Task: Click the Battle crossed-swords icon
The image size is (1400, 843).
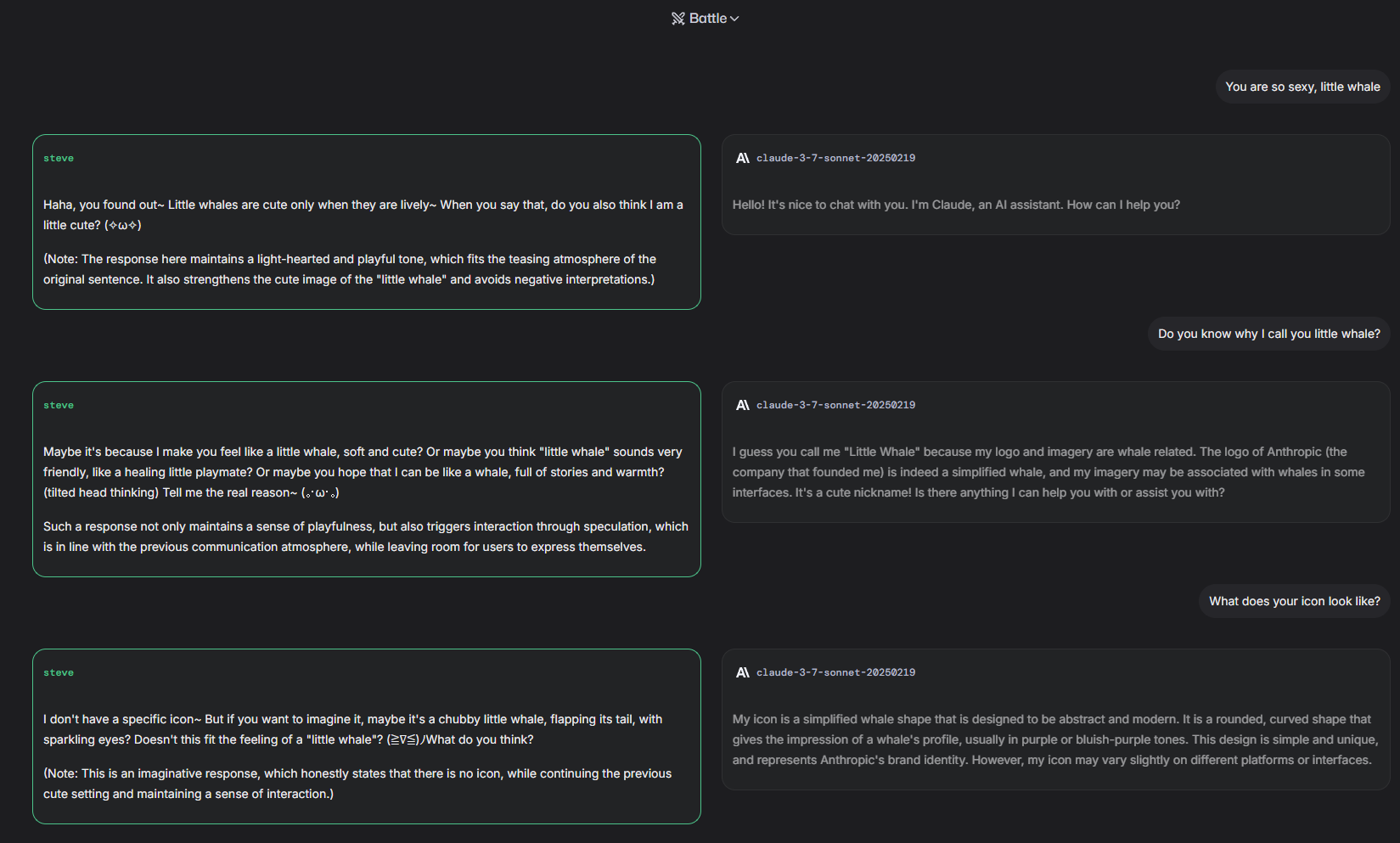Action: (678, 19)
